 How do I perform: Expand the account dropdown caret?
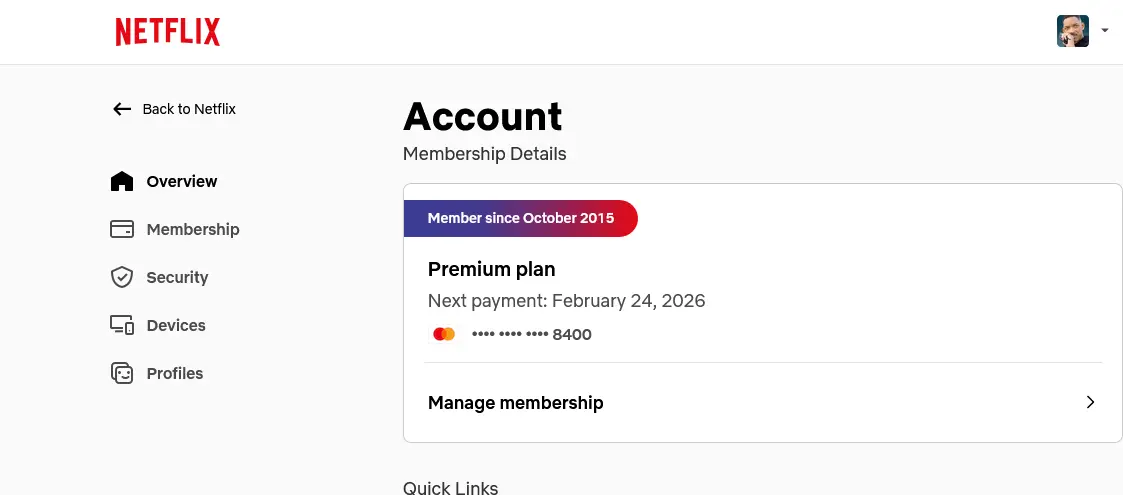tap(1104, 31)
